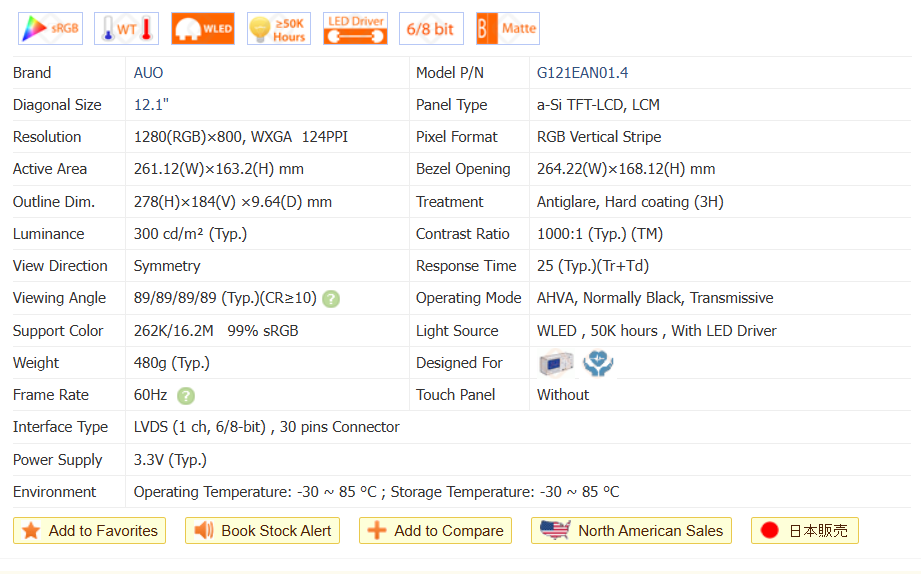Click the G121EAN01.4 model number
The width and height of the screenshot is (921, 574).
(582, 73)
